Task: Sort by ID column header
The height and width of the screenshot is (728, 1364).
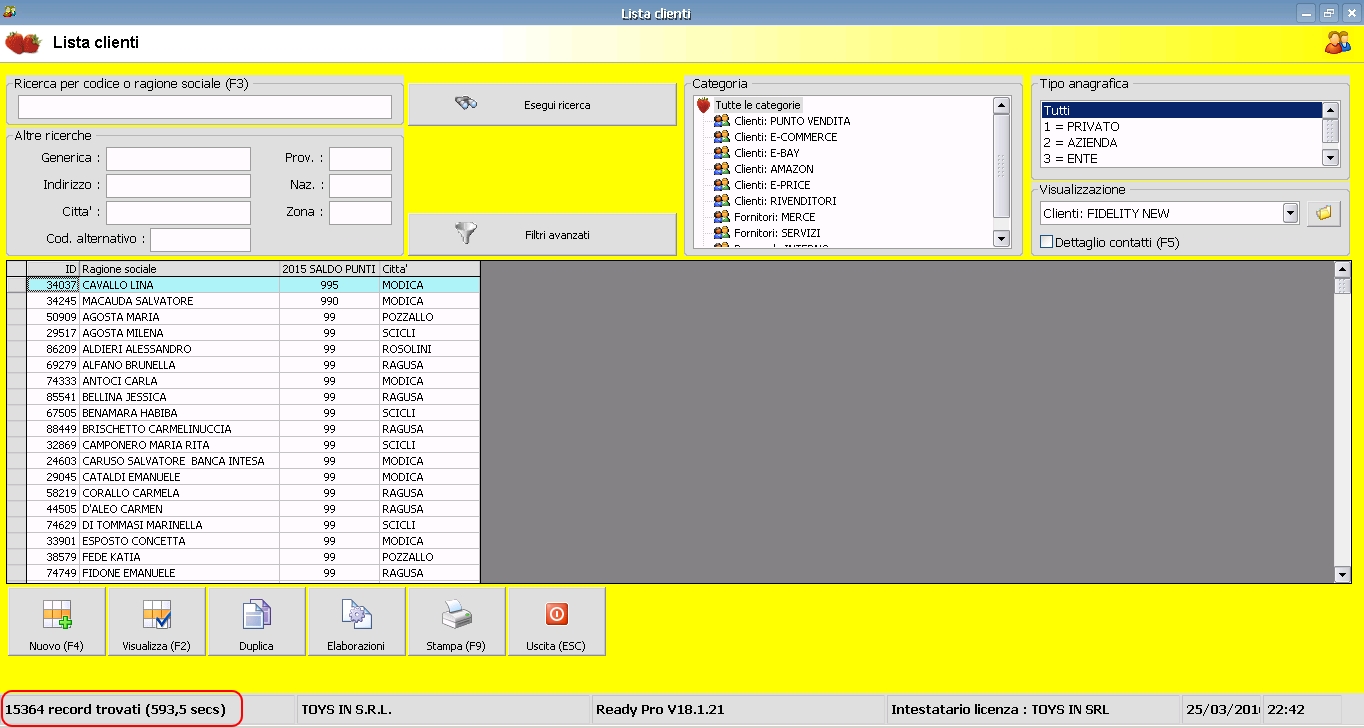Action: (53, 269)
